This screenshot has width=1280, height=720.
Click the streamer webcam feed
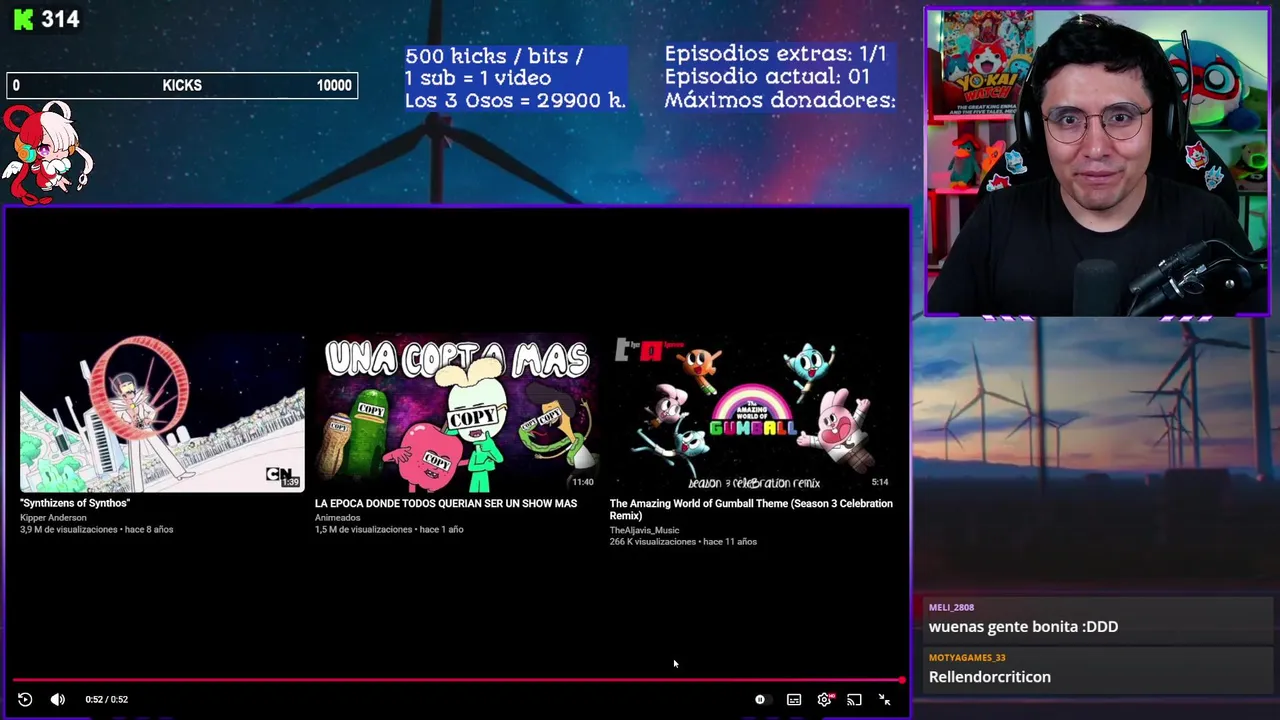[1097, 162]
